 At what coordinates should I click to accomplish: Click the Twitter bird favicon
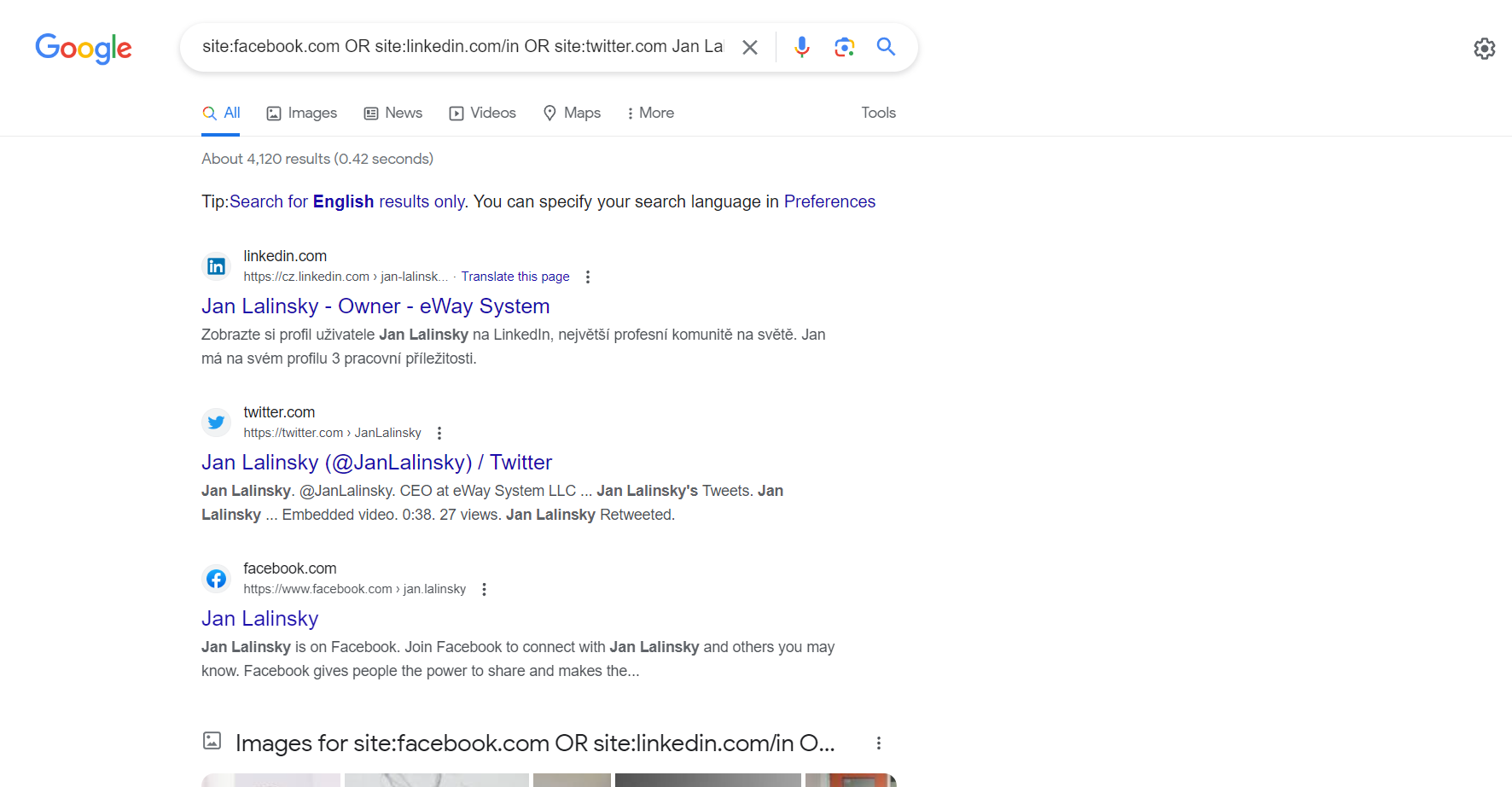(217, 423)
